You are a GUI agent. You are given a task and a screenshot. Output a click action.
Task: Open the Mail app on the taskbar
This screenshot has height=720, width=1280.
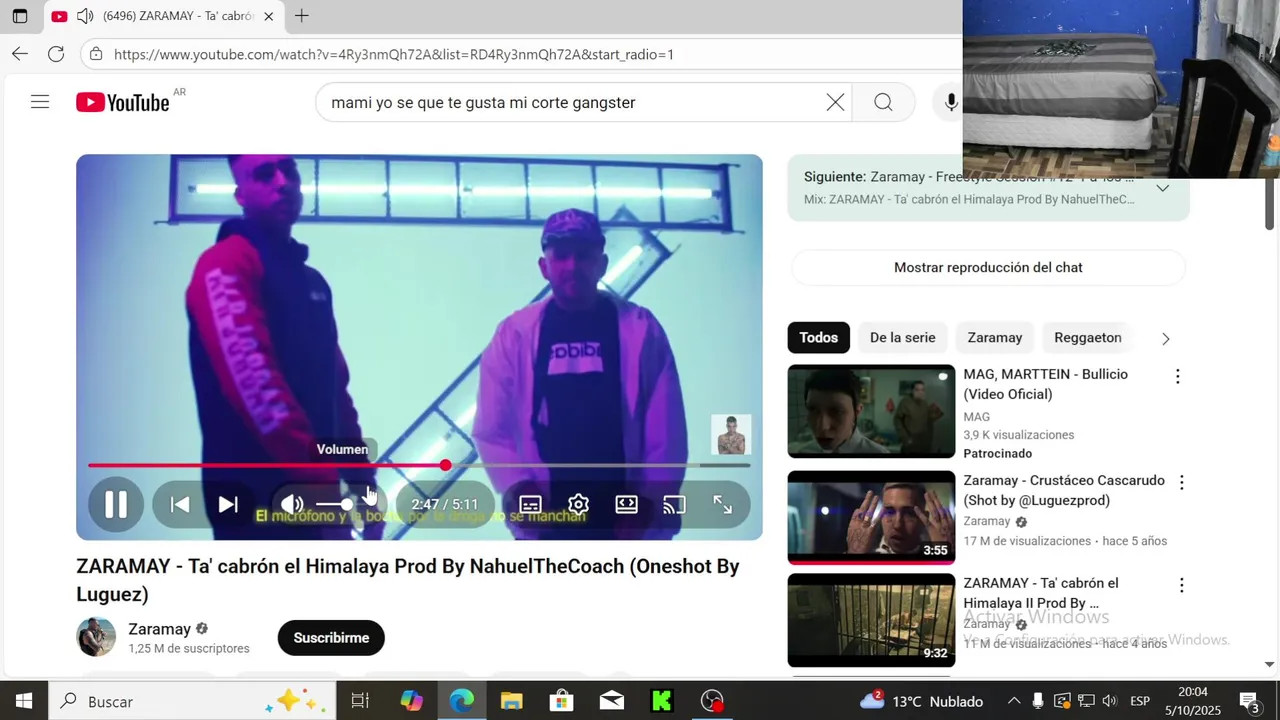[611, 701]
